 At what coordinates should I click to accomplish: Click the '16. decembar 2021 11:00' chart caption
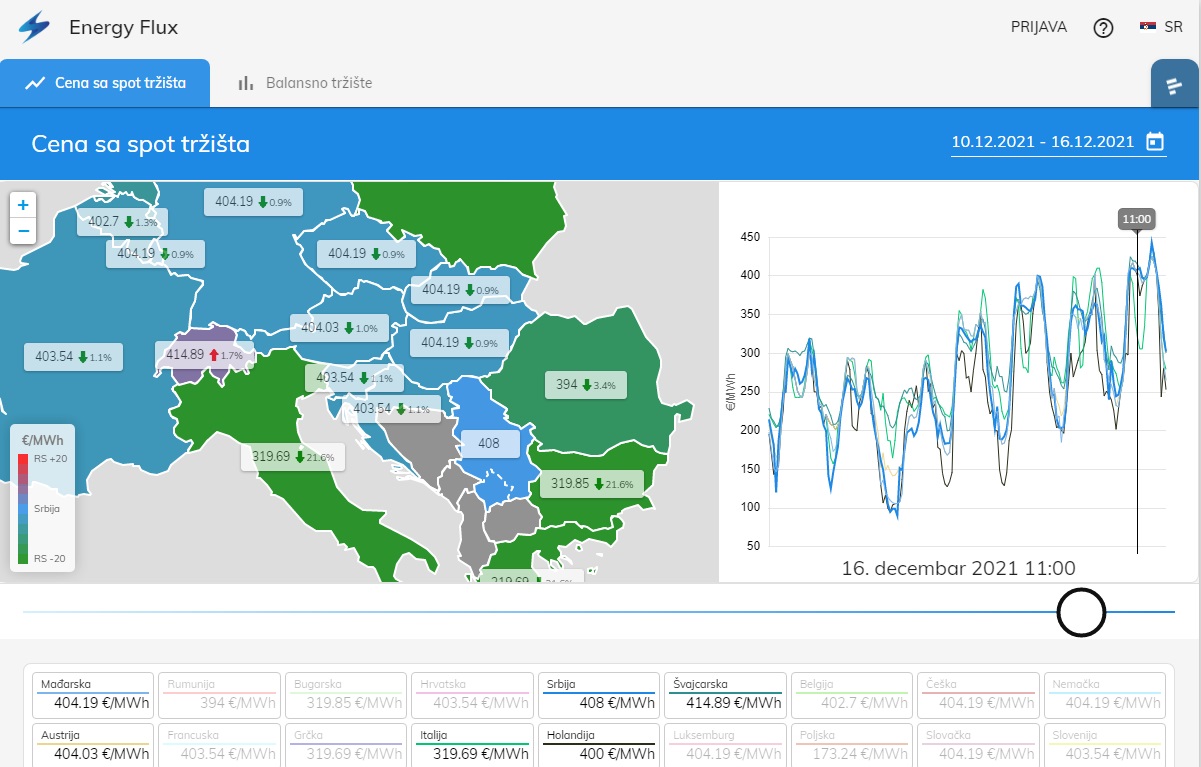click(958, 568)
